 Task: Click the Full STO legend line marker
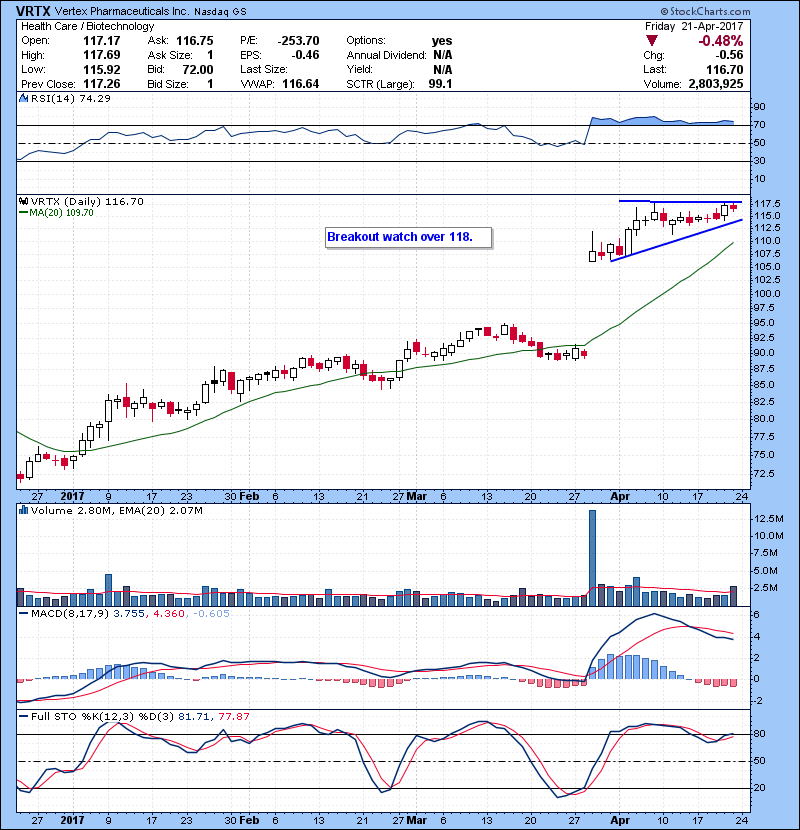point(23,716)
